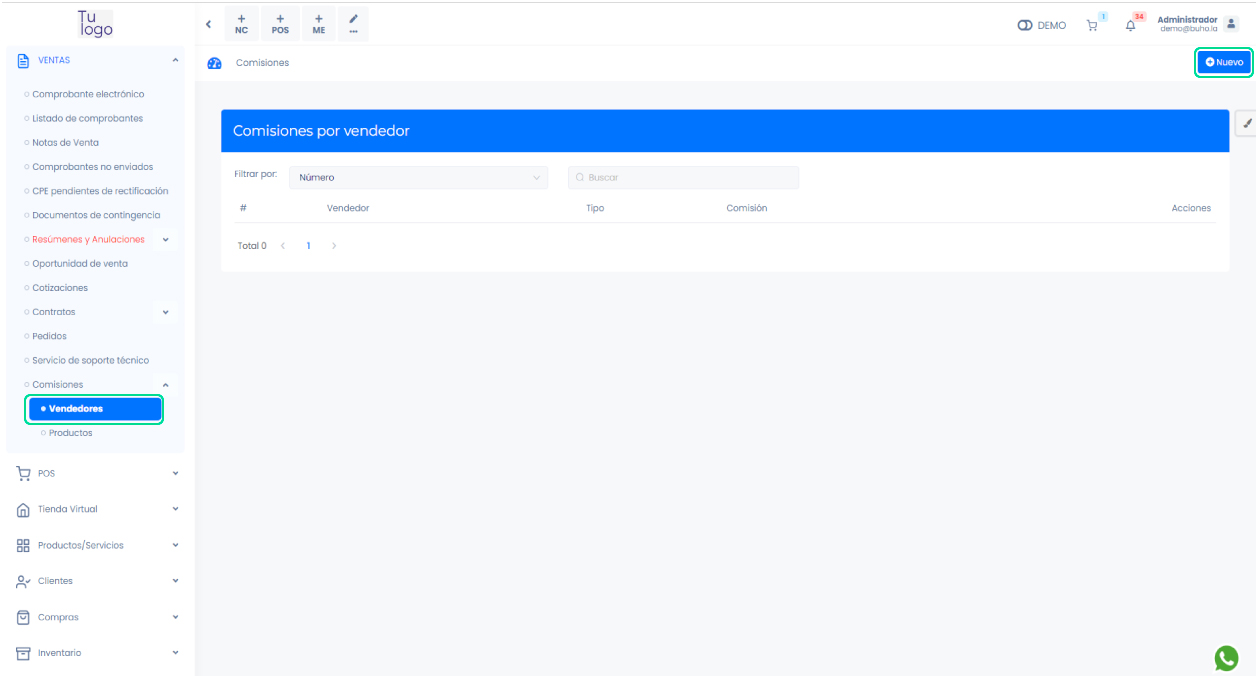Viewport: 1260px width, 676px height.
Task: Click the NC quick-create shortcut
Action: click(241, 24)
